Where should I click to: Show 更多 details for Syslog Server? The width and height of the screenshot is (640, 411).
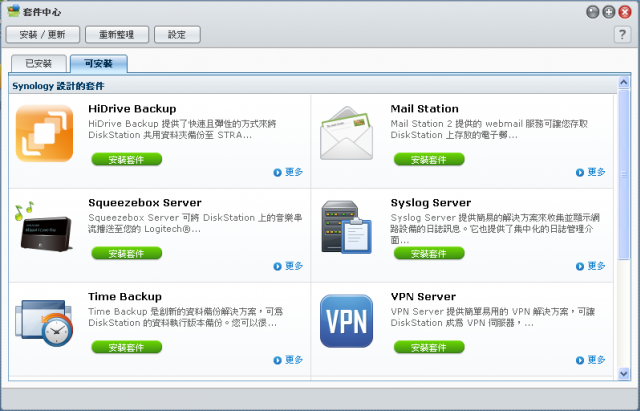(x=591, y=266)
